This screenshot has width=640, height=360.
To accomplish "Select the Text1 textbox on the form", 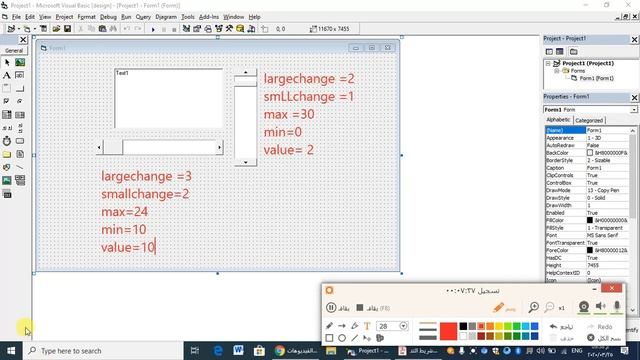I will [169, 98].
